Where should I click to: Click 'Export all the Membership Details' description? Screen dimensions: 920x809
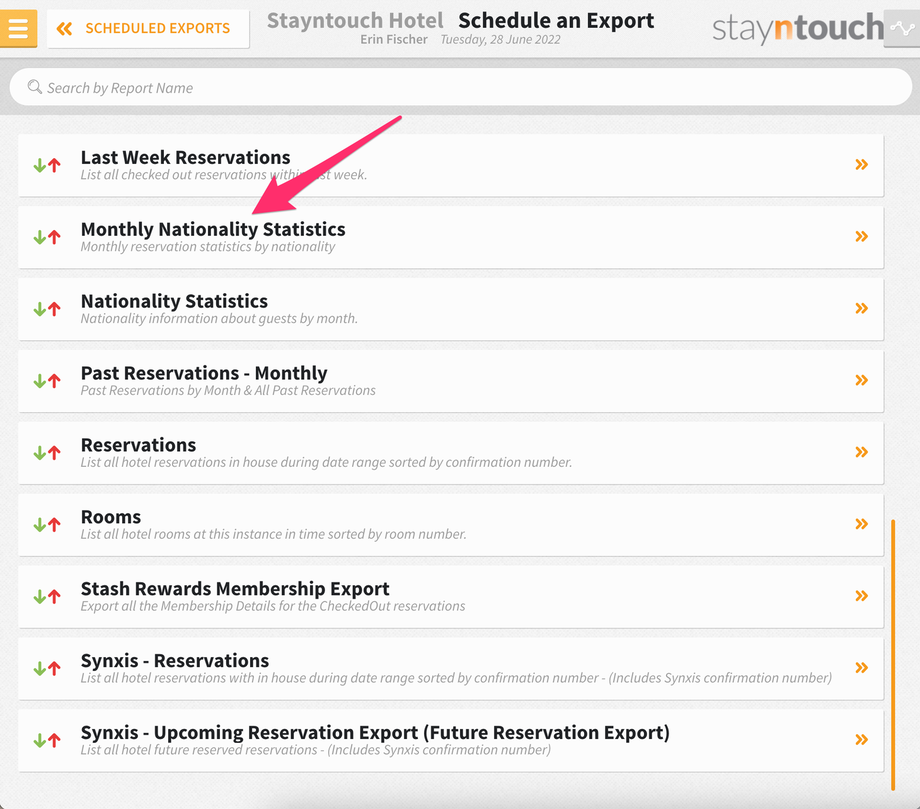273,606
